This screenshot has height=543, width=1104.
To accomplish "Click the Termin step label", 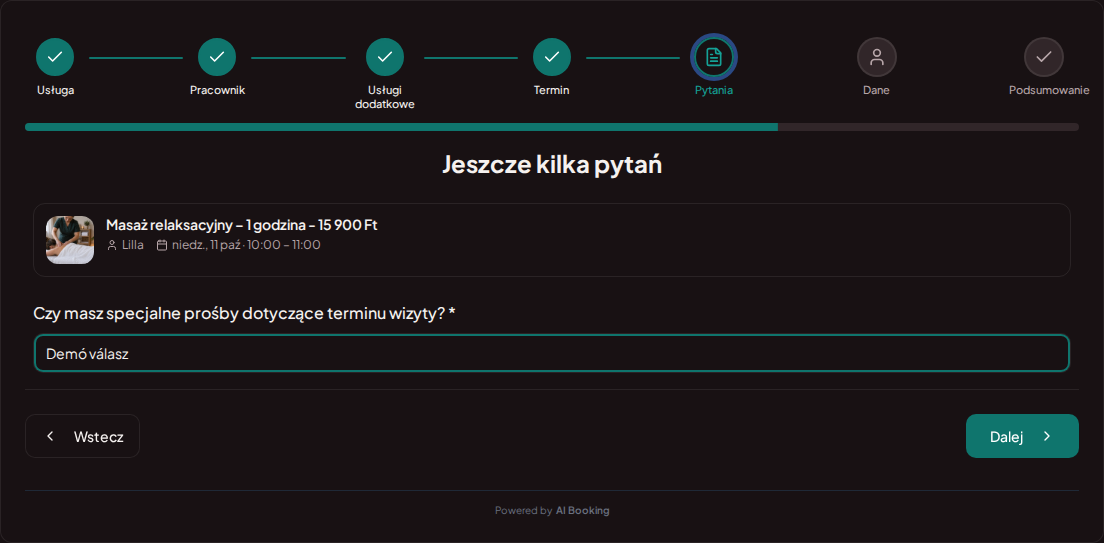I will point(552,90).
